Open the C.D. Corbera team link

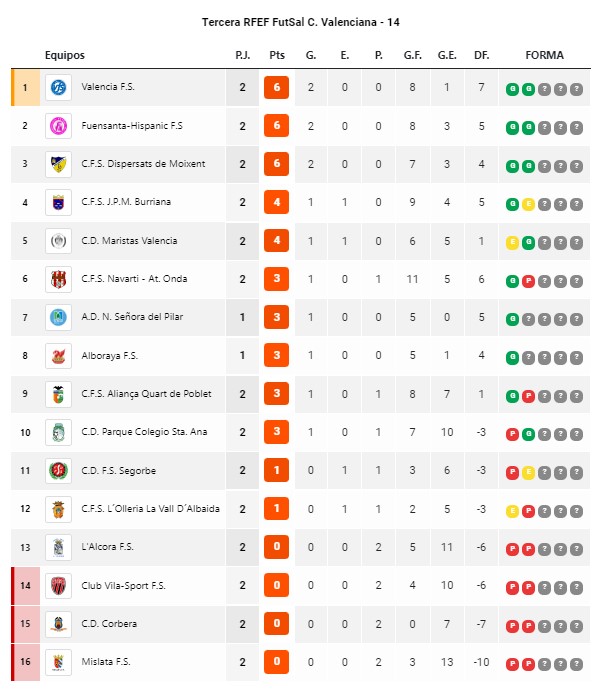click(x=109, y=624)
